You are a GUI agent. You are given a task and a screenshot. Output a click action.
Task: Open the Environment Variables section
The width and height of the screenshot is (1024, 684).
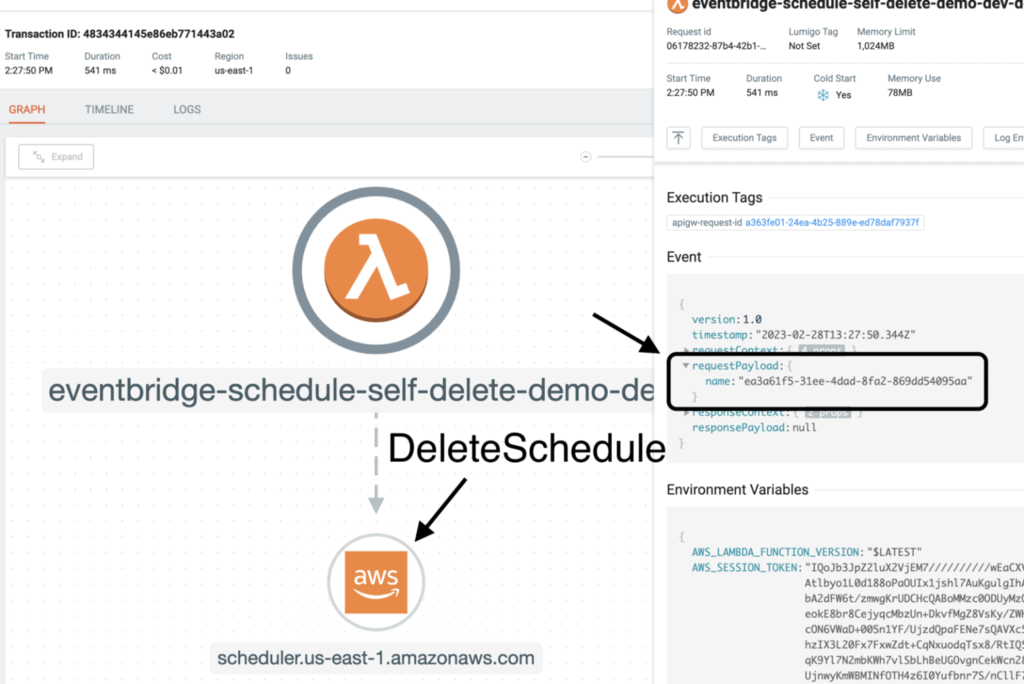tap(913, 137)
